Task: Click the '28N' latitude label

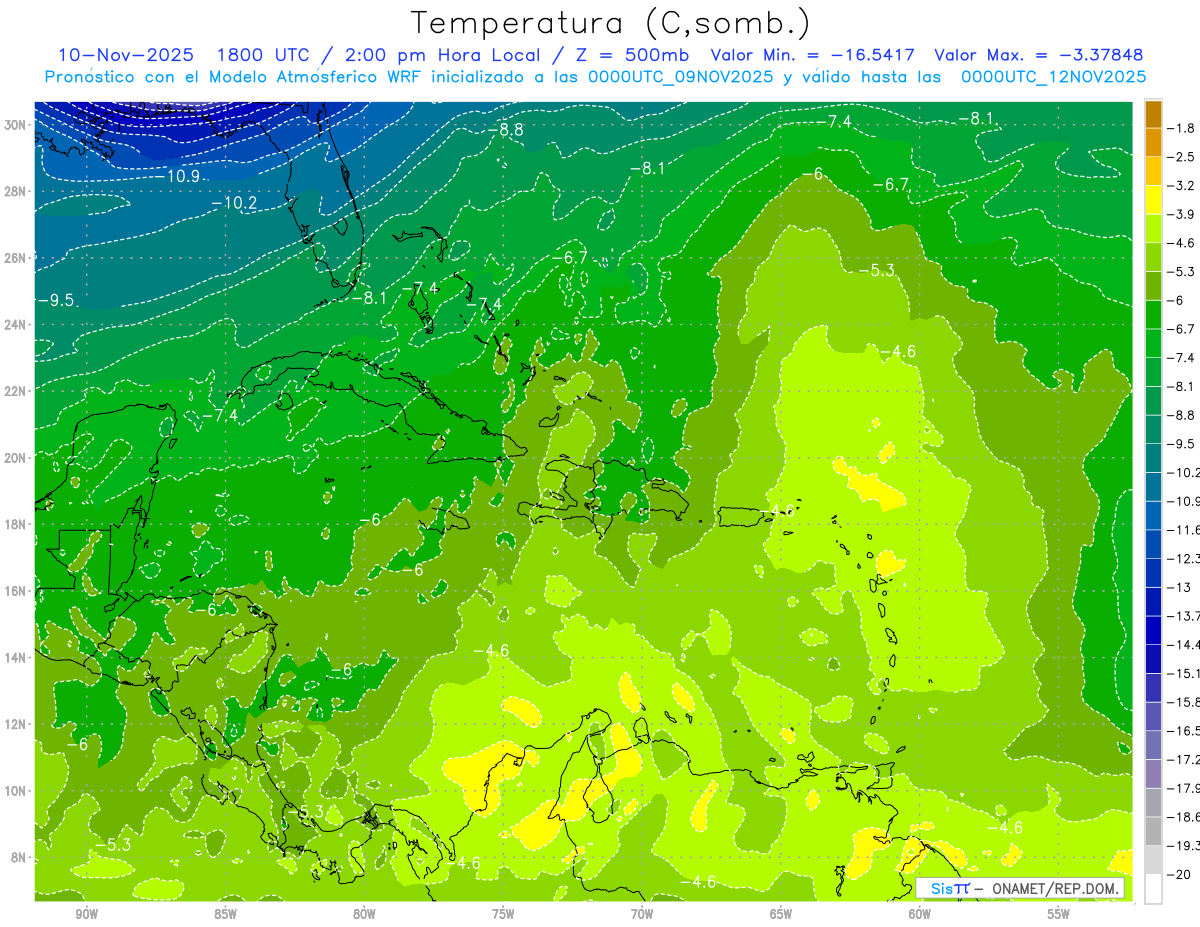Action: pos(16,191)
